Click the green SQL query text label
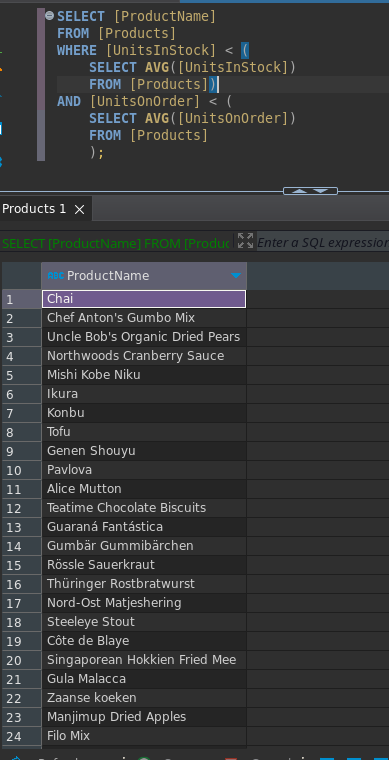This screenshot has height=760, width=389. pos(116,243)
